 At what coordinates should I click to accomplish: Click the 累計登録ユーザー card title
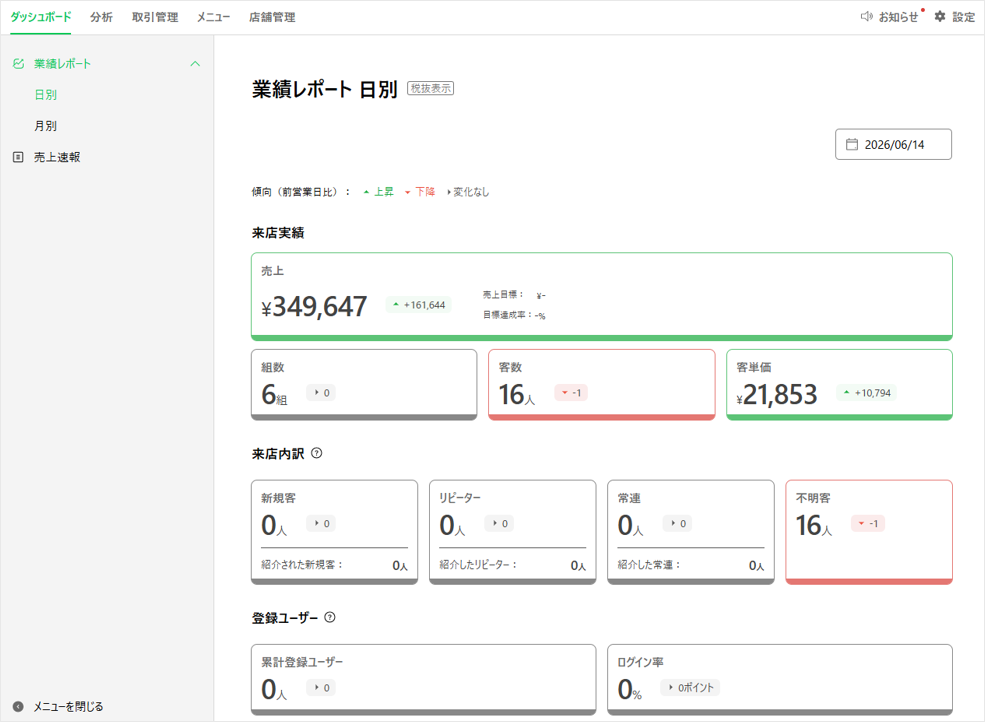click(302, 662)
